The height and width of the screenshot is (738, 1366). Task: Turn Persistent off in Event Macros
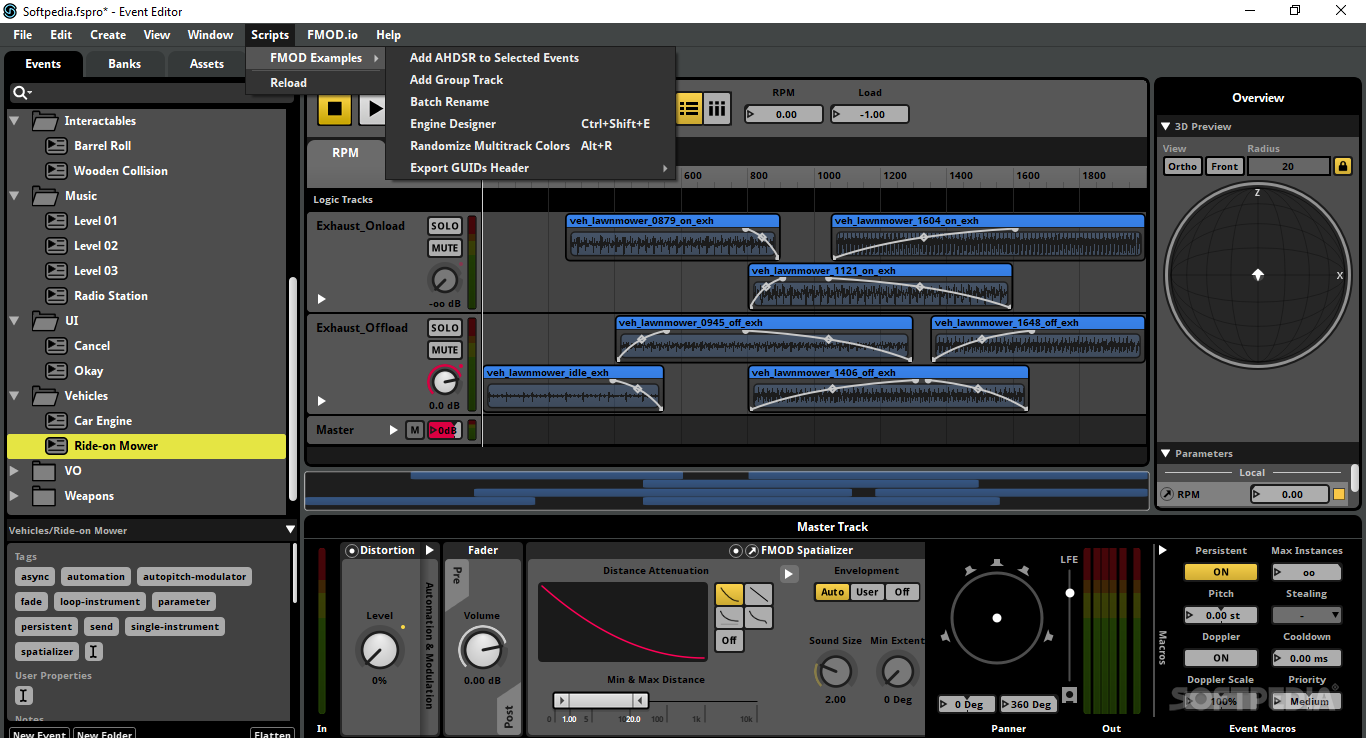[1220, 571]
